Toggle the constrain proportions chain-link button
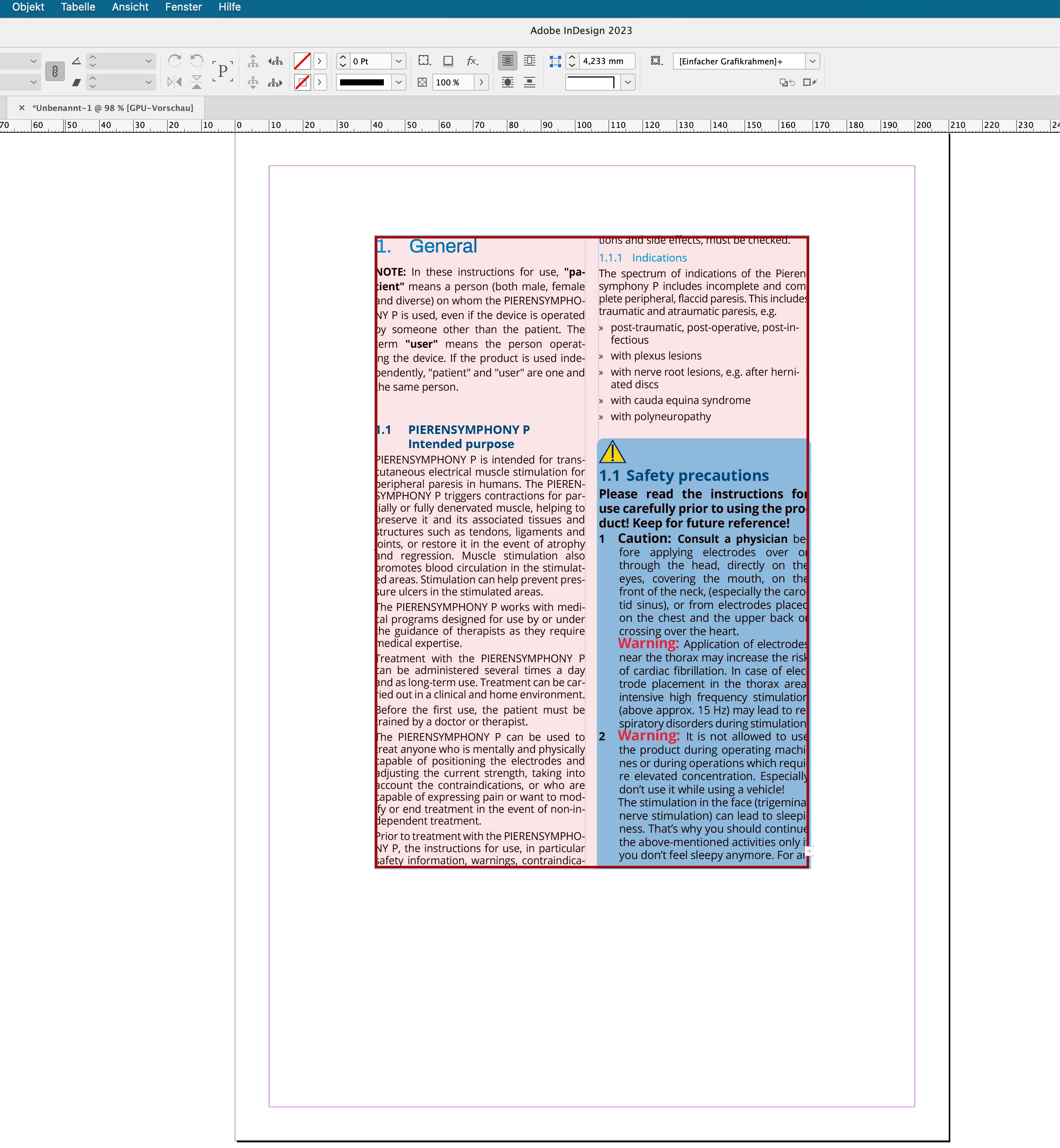 (55, 71)
